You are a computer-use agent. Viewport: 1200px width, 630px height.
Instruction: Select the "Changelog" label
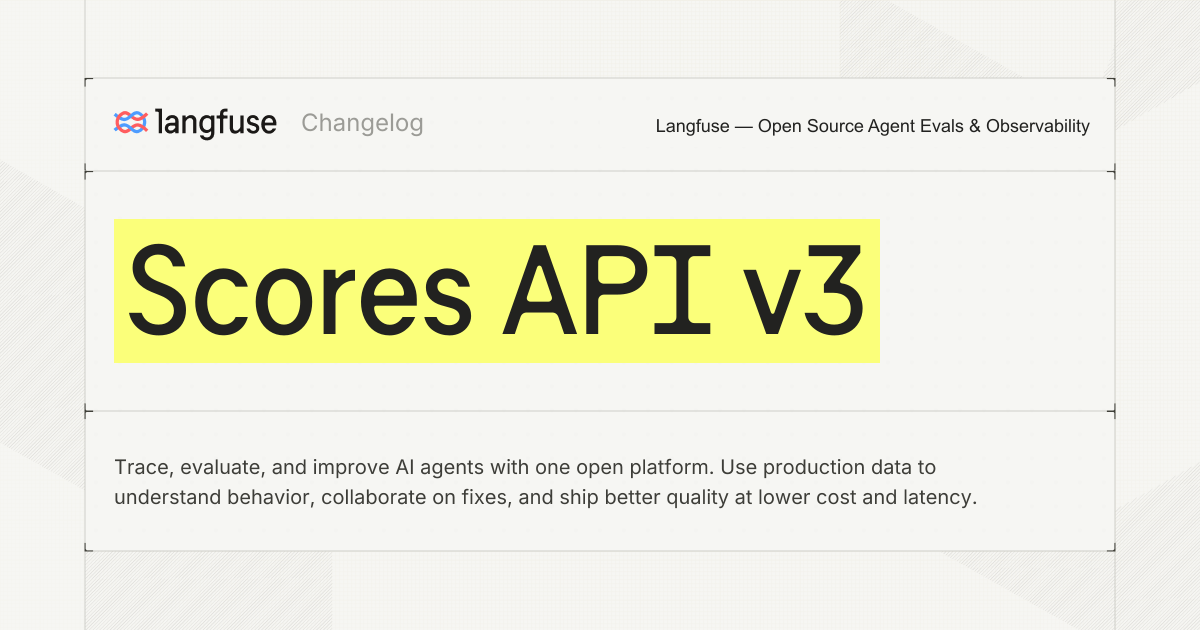coord(362,123)
